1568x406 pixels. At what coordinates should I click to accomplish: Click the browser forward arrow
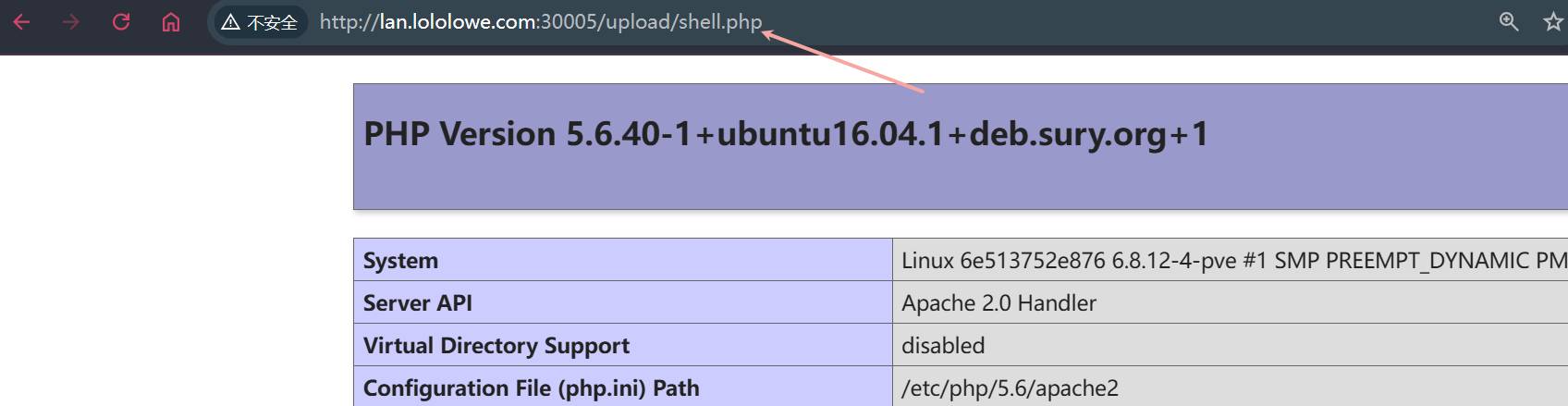(71, 22)
